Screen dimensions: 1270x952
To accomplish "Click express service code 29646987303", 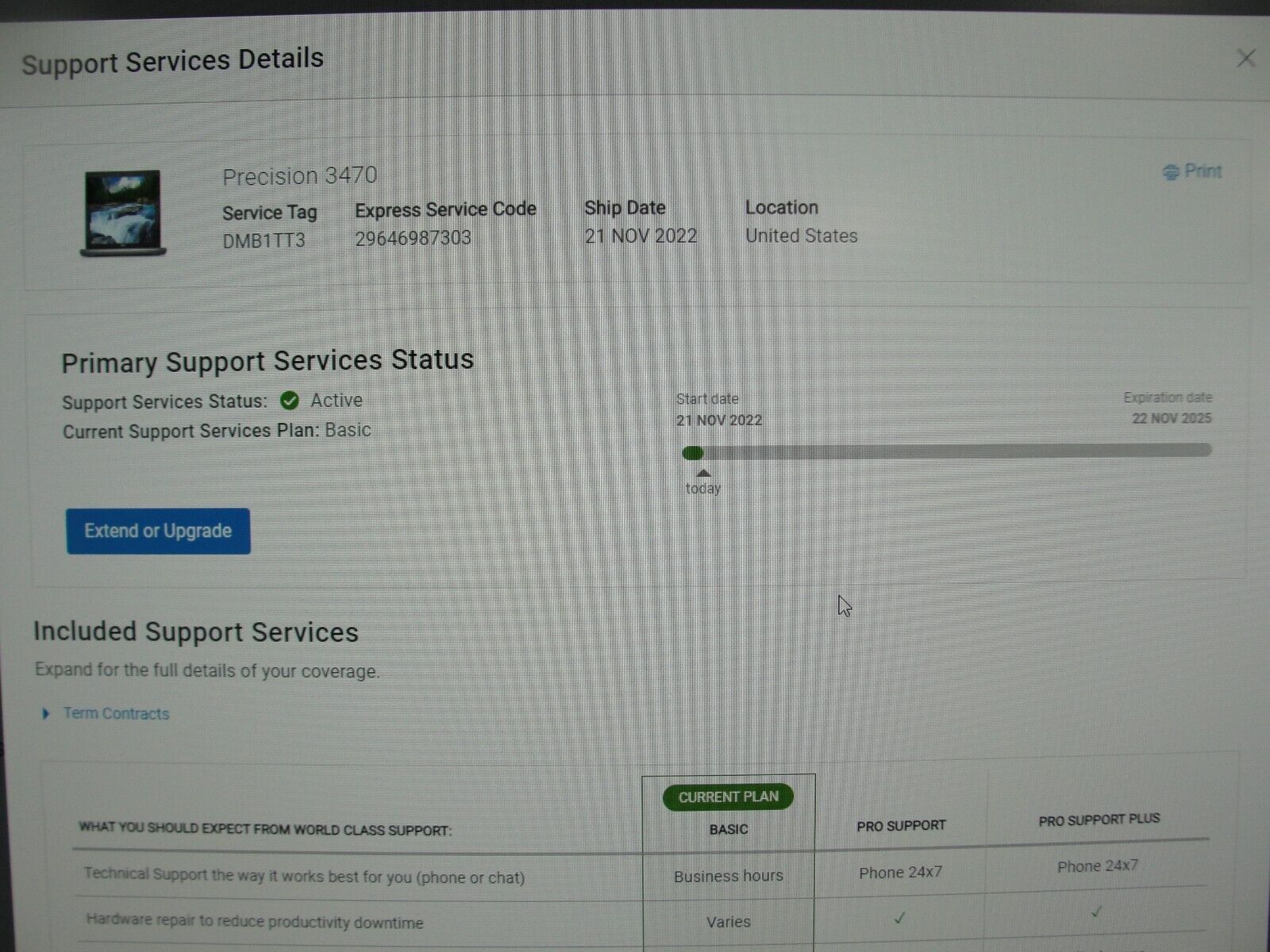I will 413,238.
